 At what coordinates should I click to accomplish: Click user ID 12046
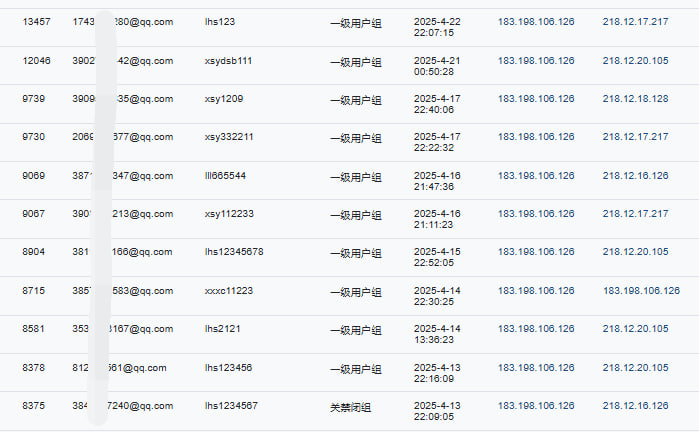click(x=36, y=61)
